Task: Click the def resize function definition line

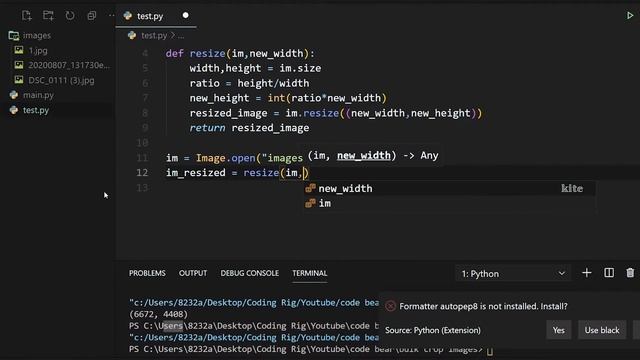Action: (240, 53)
